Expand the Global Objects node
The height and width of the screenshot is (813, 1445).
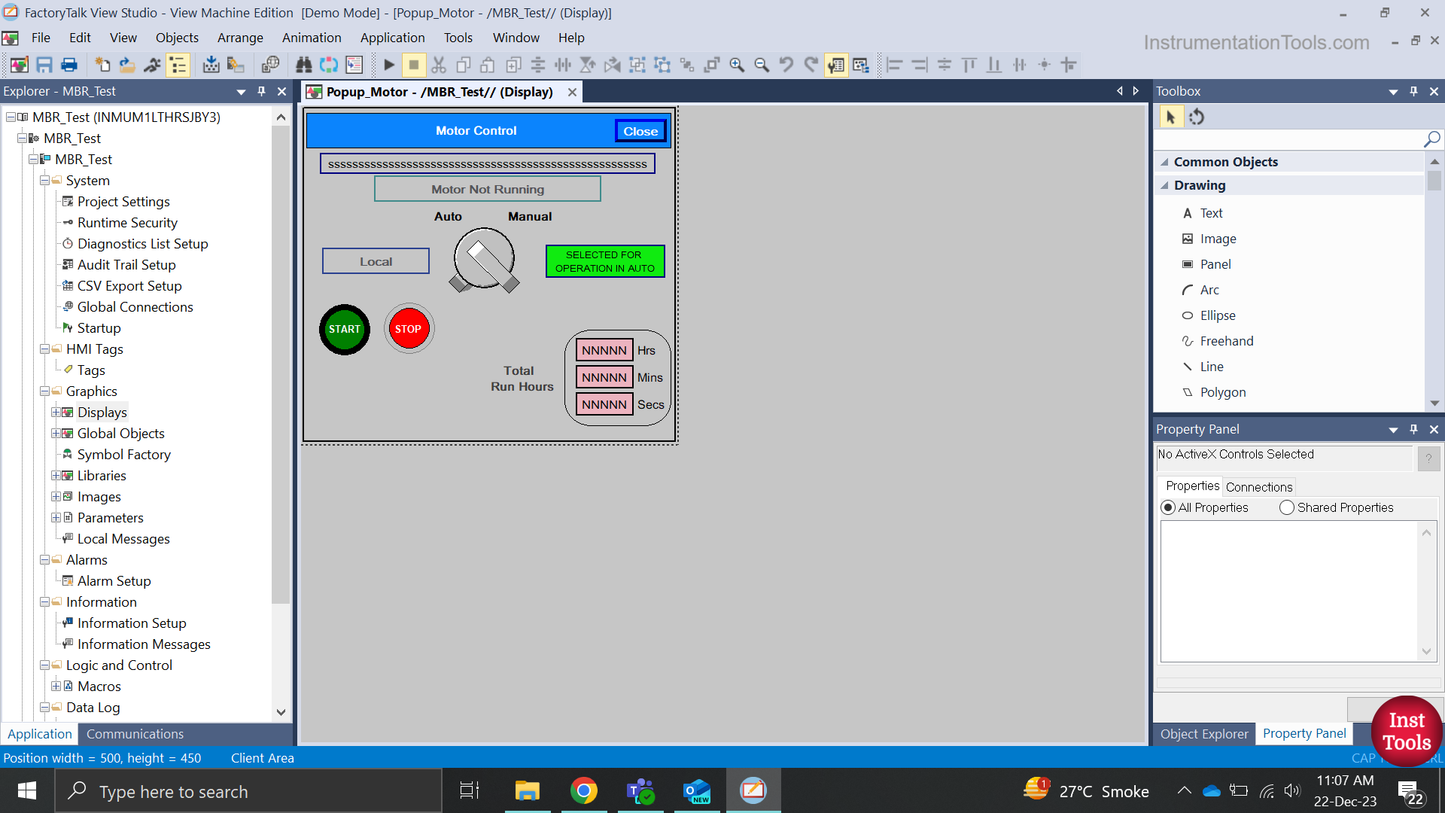click(x=56, y=433)
